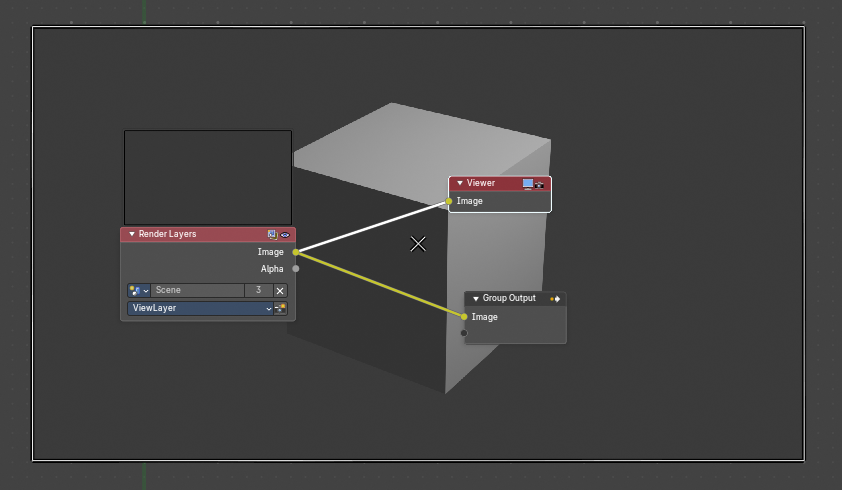Screen dimensions: 842x490
Task: Click the Group Output header arrow icon
Action: (x=555, y=299)
